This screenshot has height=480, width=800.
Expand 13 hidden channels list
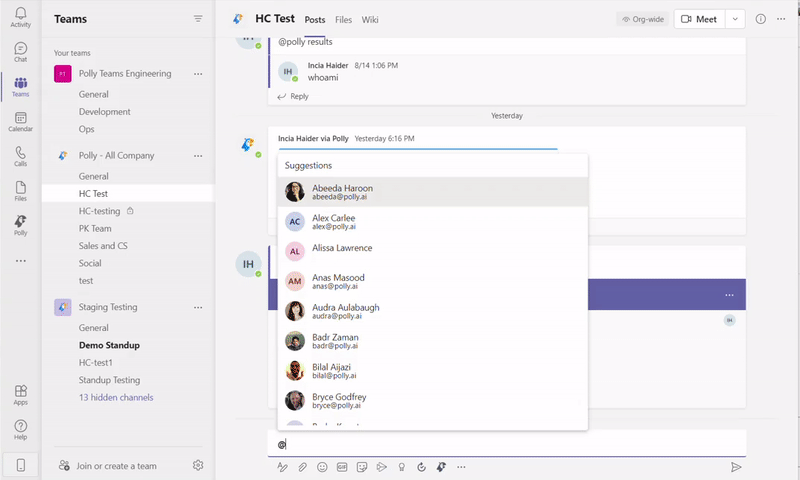point(116,397)
